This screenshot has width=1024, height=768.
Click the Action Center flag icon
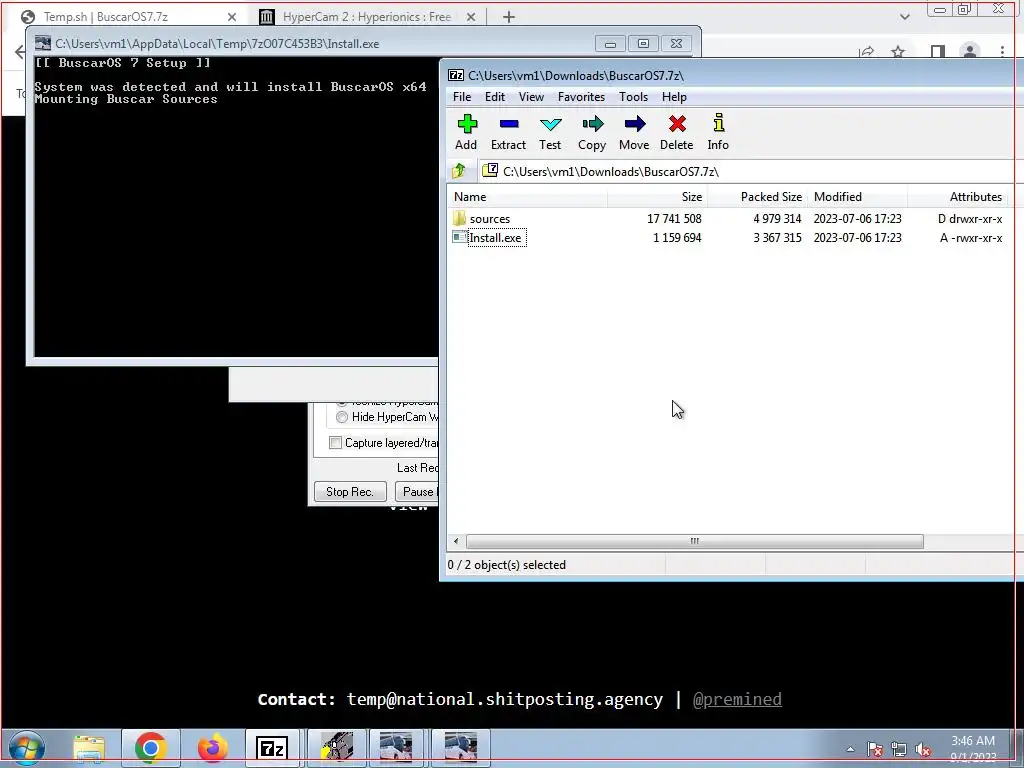tap(874, 749)
